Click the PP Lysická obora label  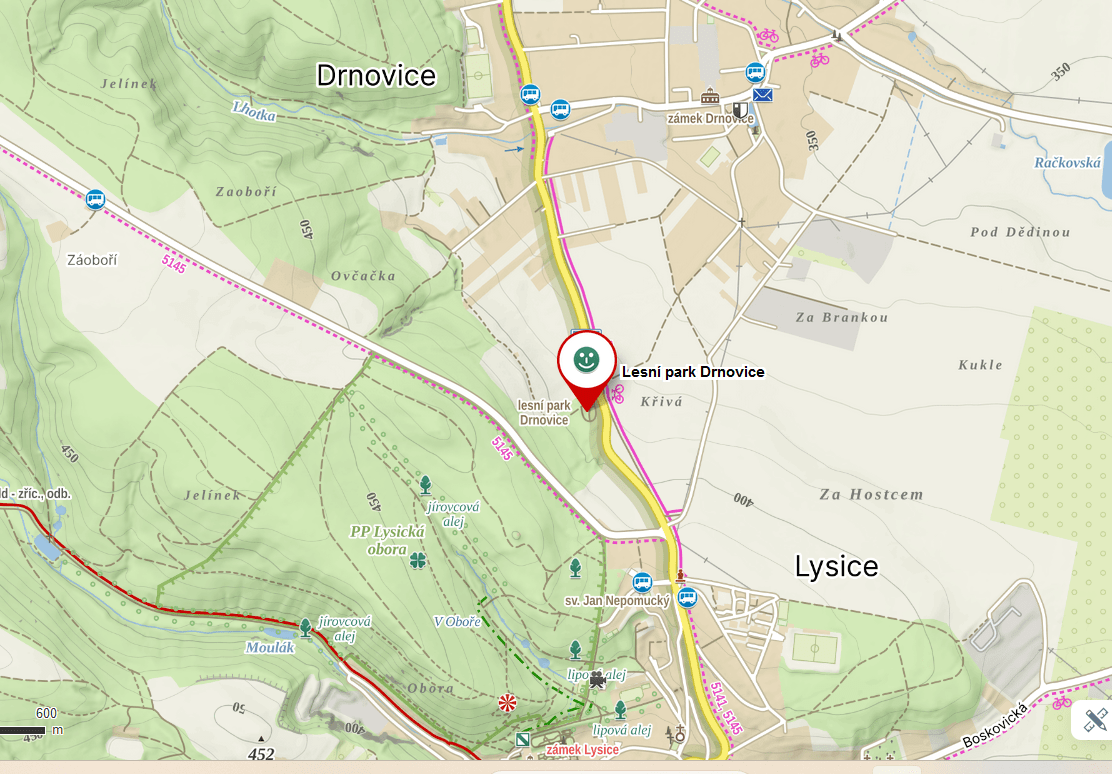coord(387,540)
